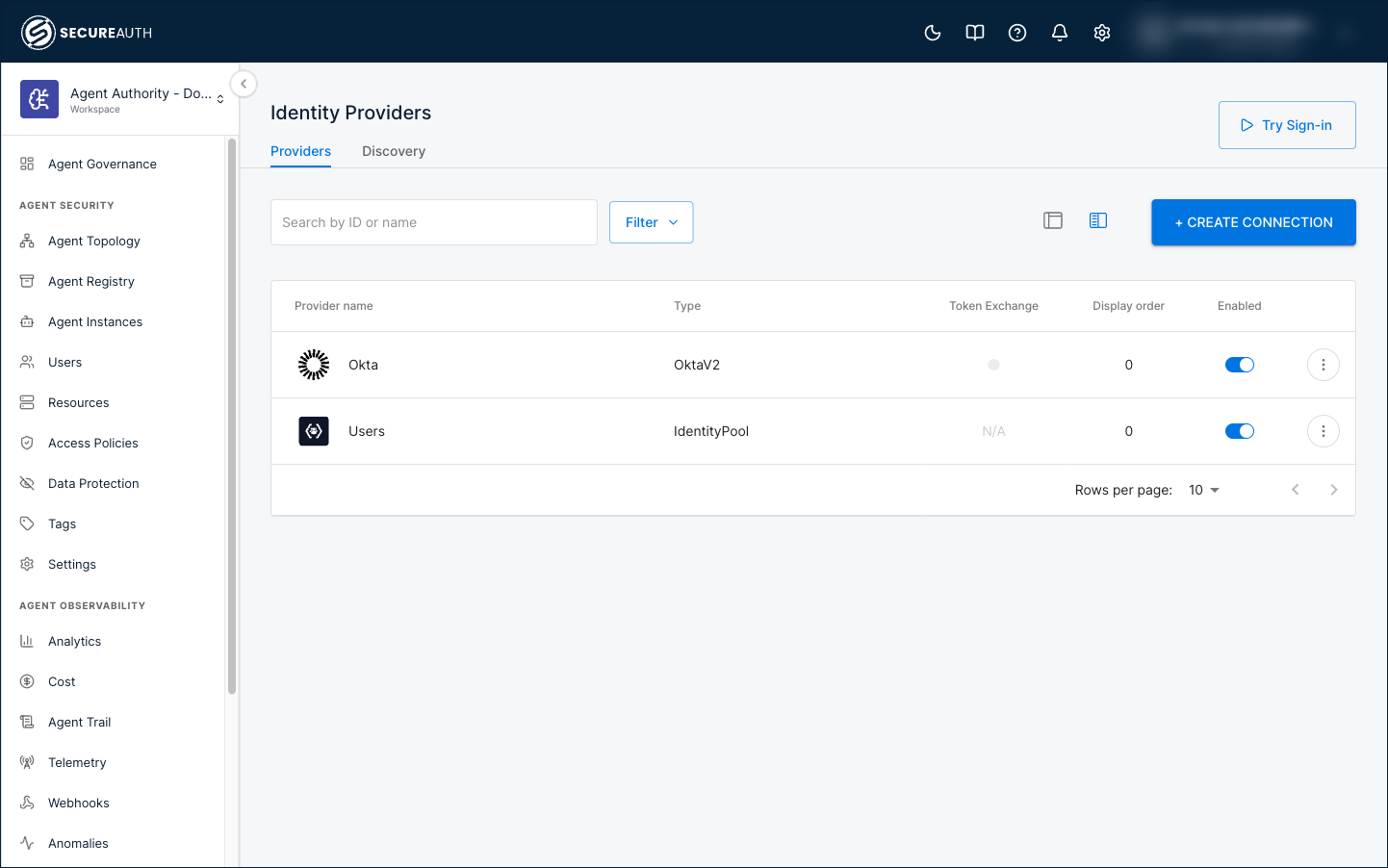Click the Data Protection icon

[x=27, y=483]
